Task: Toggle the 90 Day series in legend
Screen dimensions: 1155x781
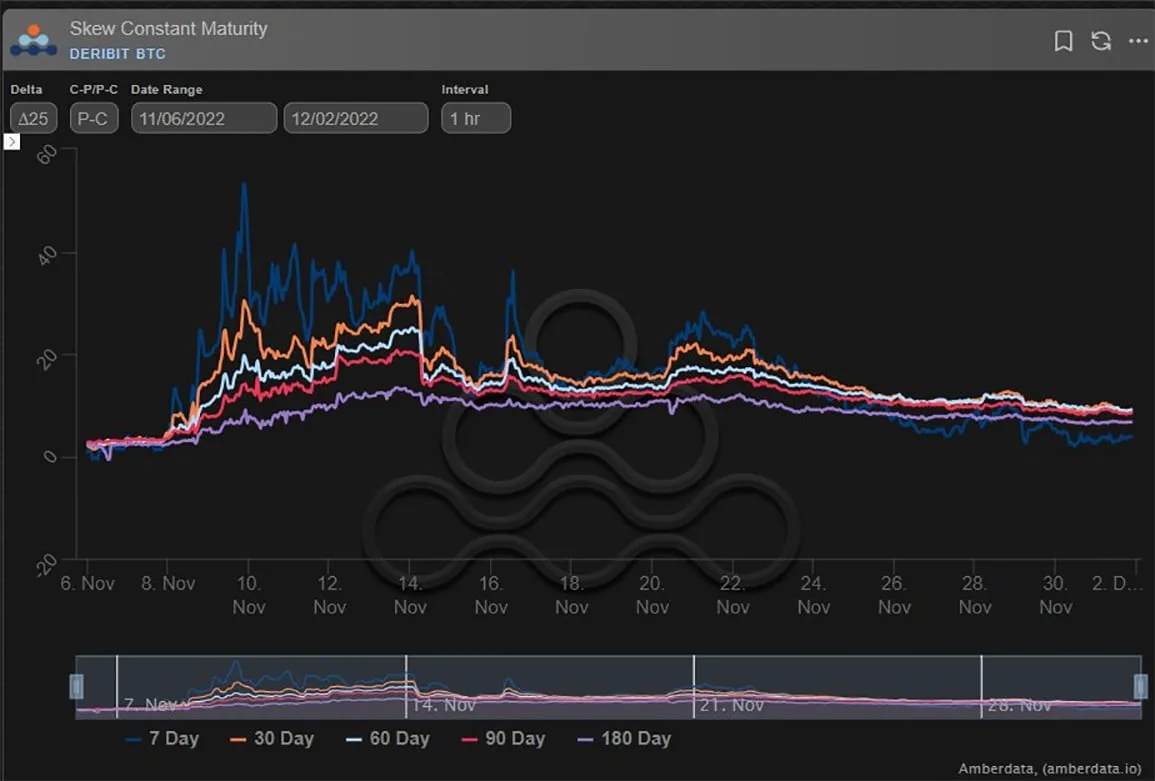Action: point(503,738)
